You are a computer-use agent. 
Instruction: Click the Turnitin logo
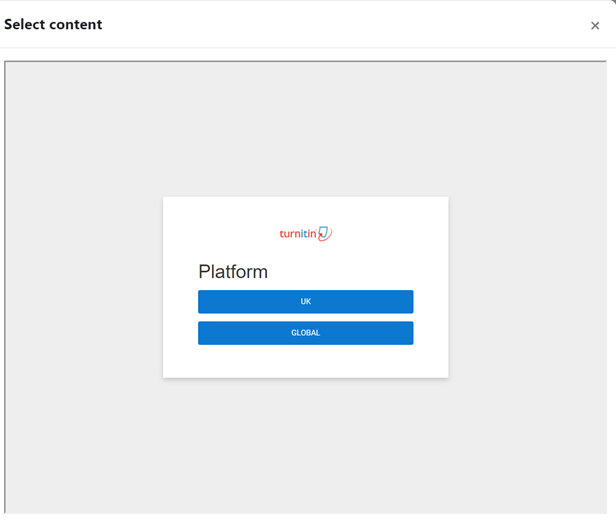[x=306, y=233]
